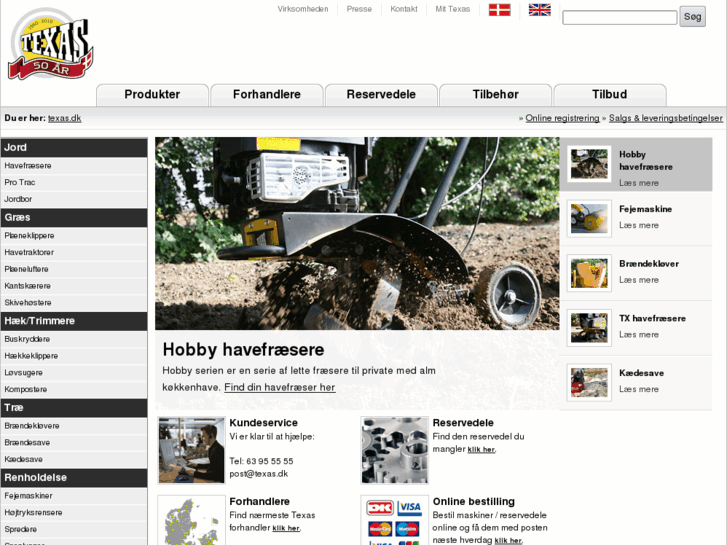Viewport: 727px width, 545px height.
Task: Click the MasterCard logo
Action: click(380, 529)
